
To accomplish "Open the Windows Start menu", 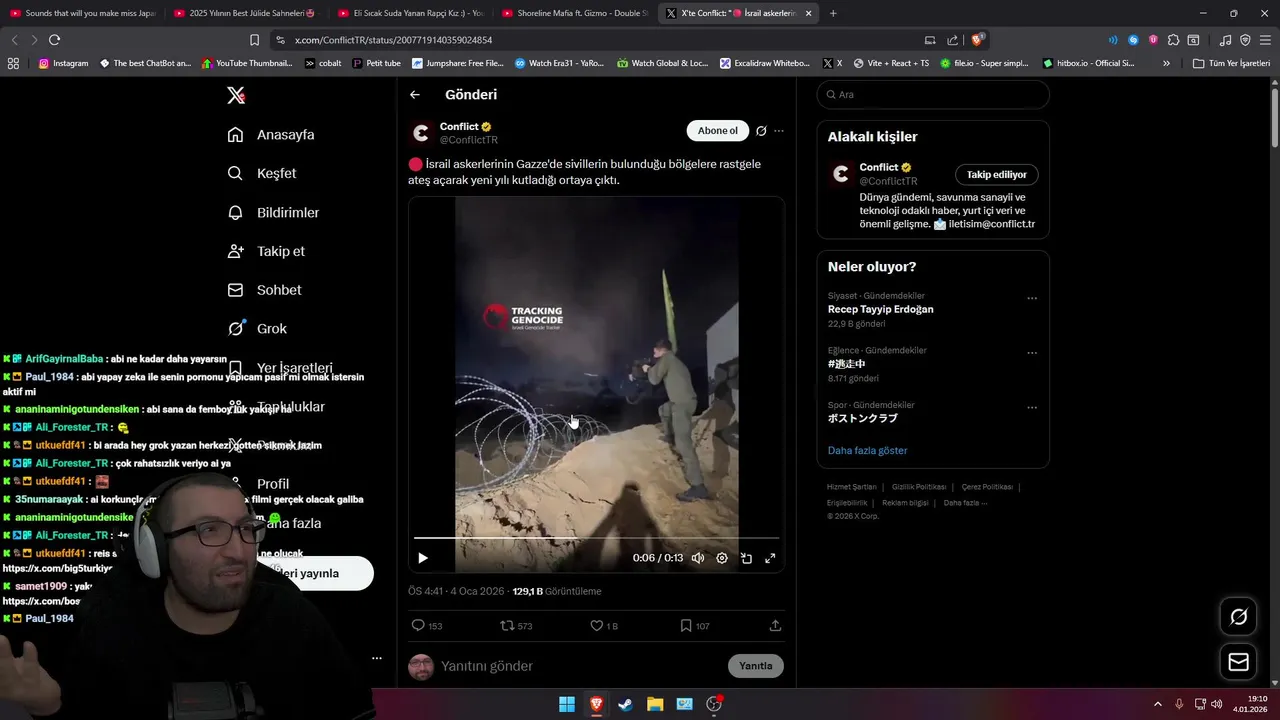I will (567, 704).
